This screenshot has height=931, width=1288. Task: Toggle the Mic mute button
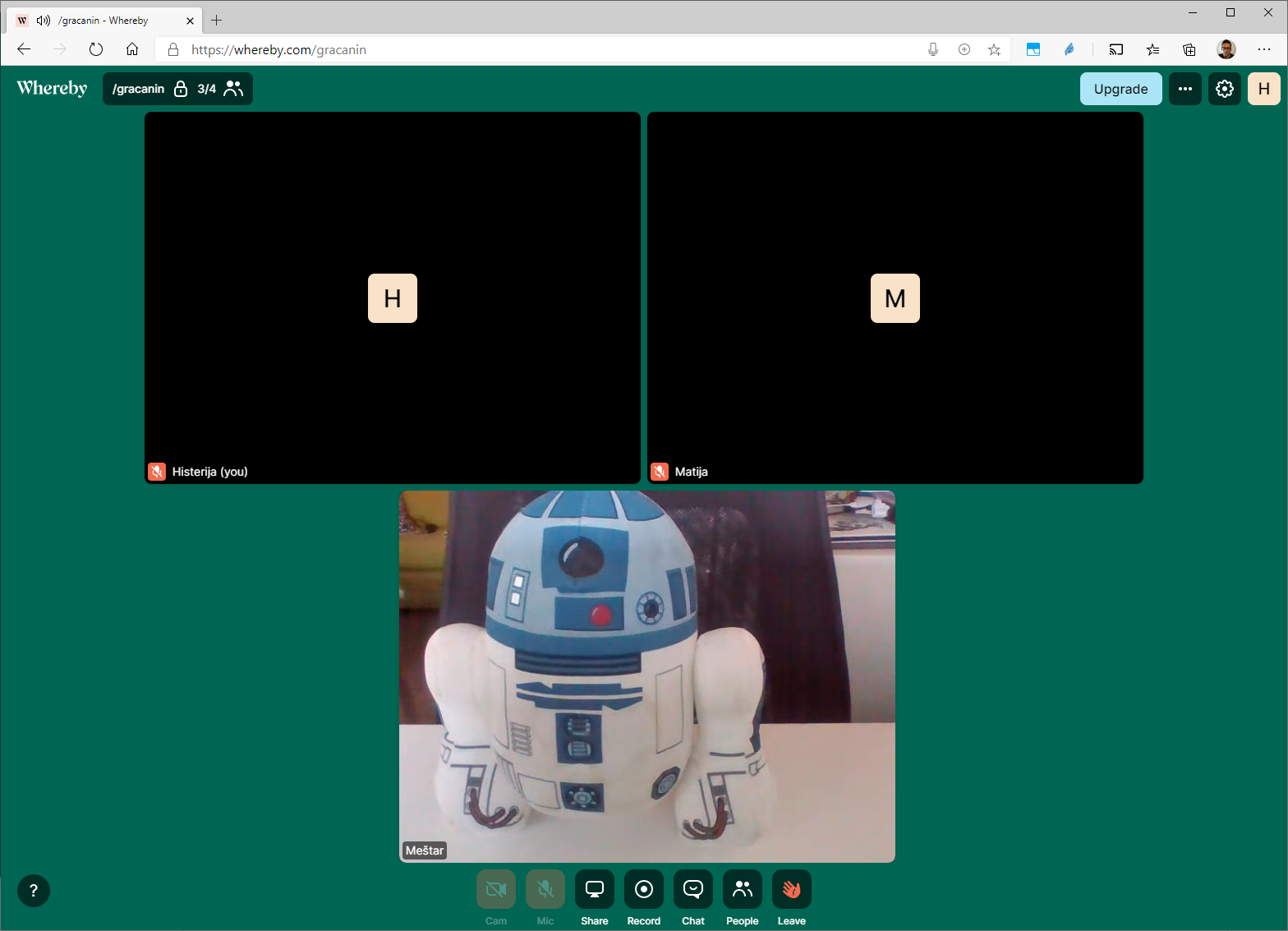tap(545, 889)
